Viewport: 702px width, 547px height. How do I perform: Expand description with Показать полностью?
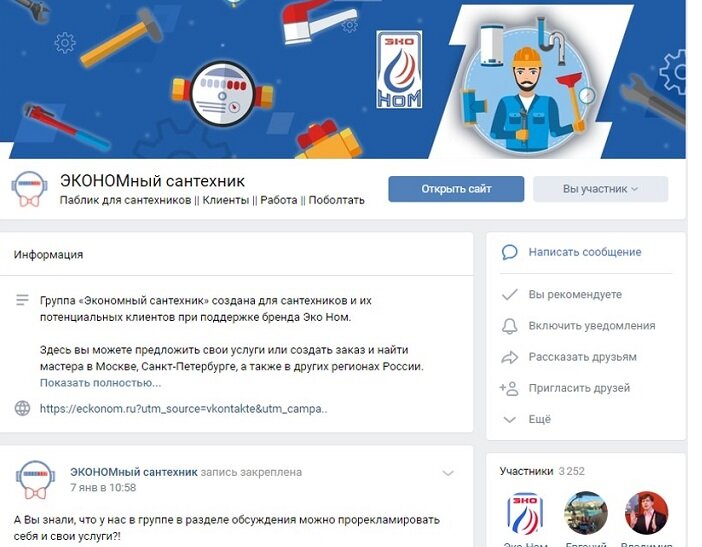[100, 383]
